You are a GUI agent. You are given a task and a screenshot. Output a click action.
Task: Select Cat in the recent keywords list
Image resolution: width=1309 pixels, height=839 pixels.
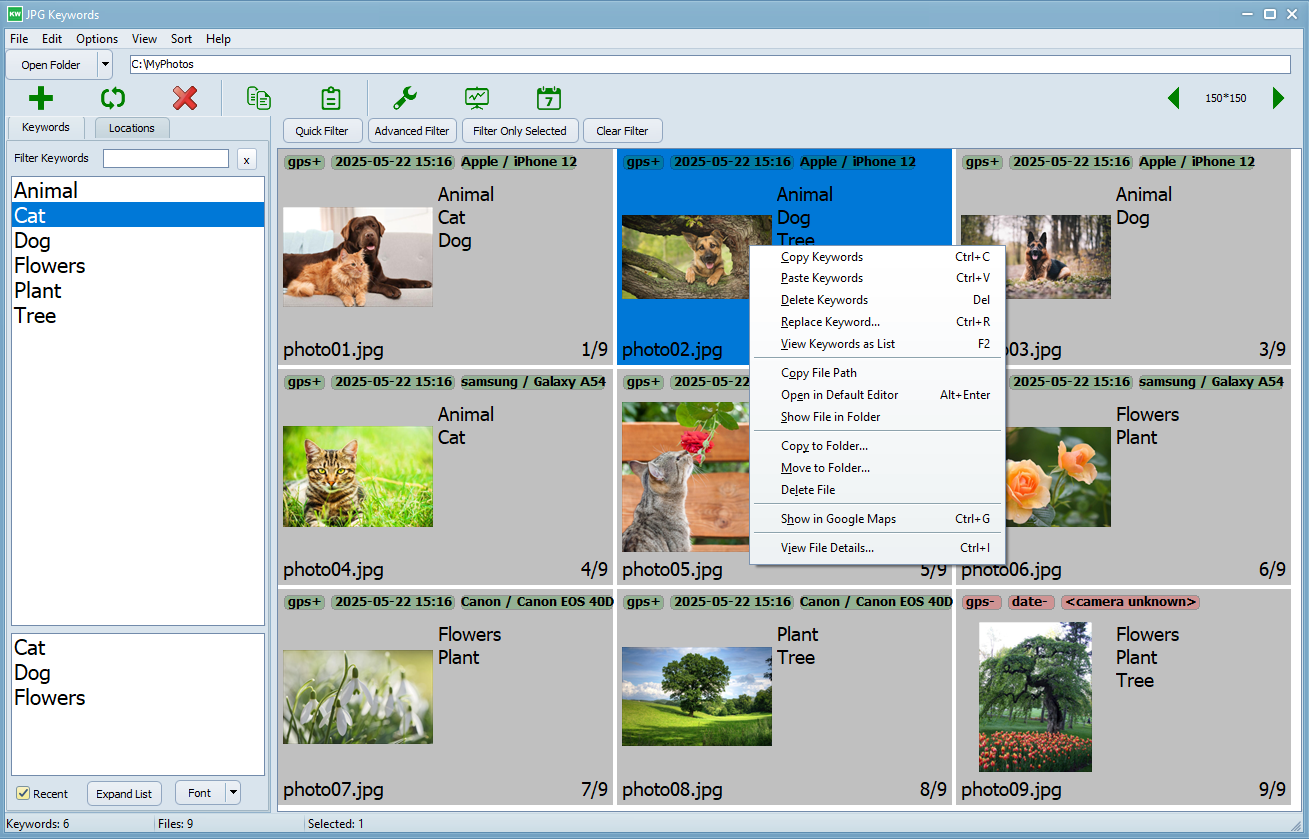[138, 648]
